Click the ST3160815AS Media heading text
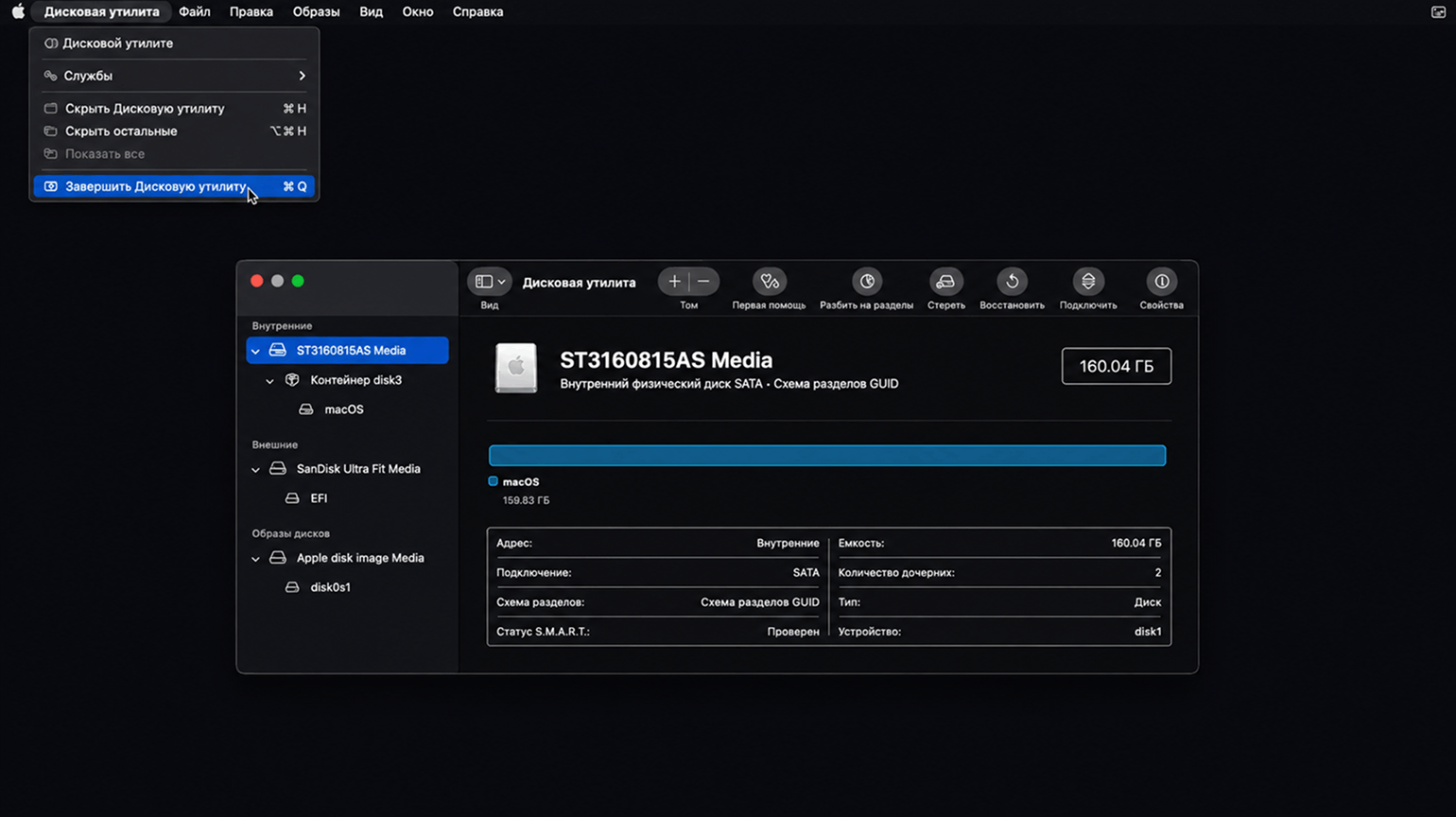 (666, 360)
